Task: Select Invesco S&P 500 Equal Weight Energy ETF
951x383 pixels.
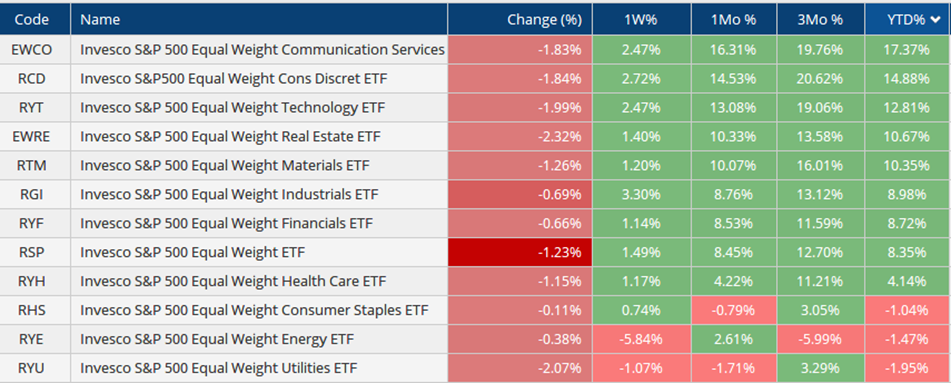Action: pos(217,339)
